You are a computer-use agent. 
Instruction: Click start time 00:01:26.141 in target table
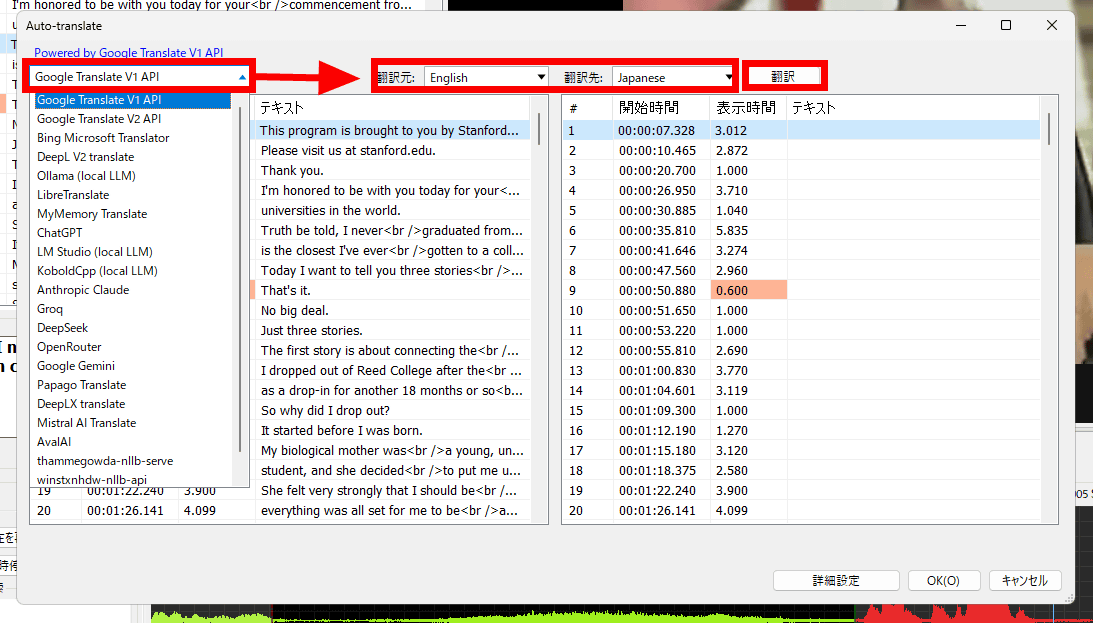click(657, 511)
